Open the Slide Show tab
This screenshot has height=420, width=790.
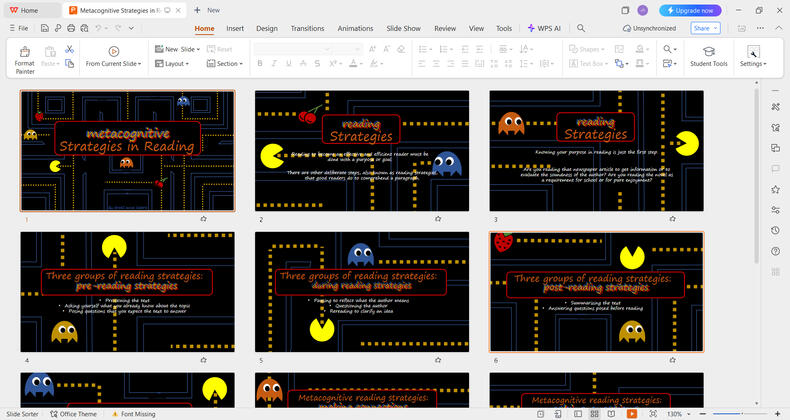[404, 28]
